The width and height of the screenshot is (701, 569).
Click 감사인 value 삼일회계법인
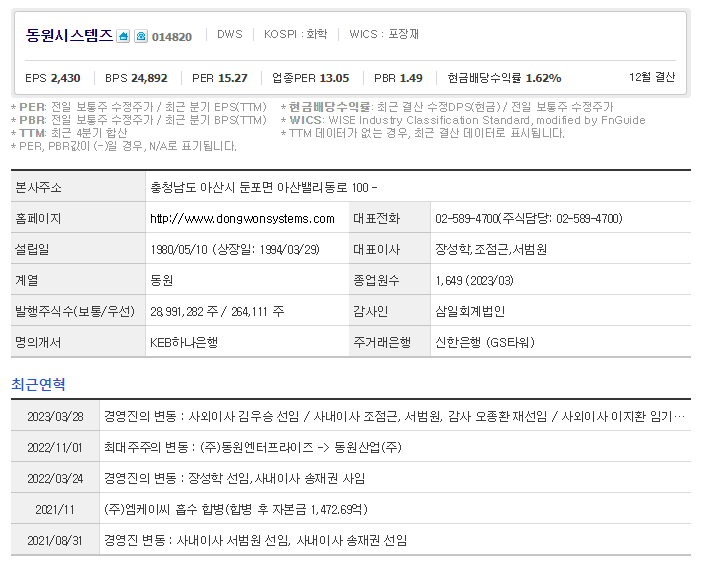470,312
